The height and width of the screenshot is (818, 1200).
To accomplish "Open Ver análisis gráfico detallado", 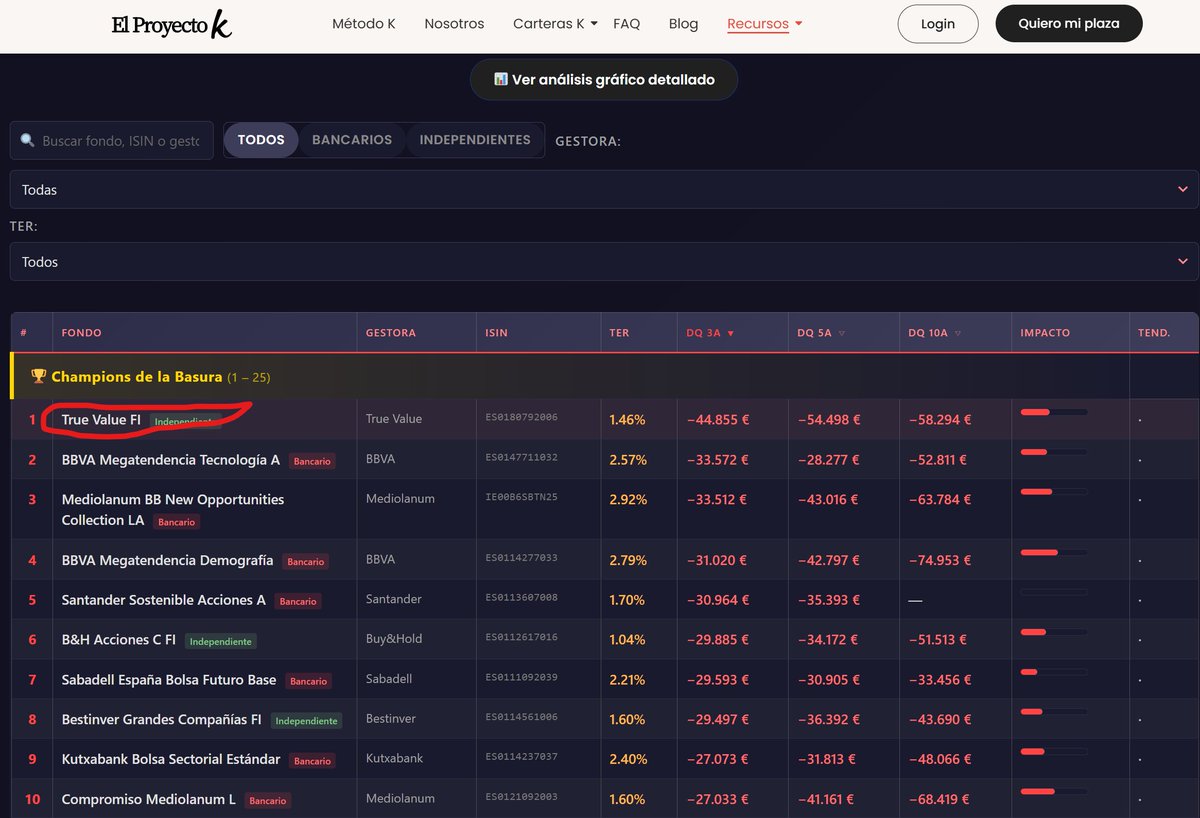I will pyautogui.click(x=604, y=79).
